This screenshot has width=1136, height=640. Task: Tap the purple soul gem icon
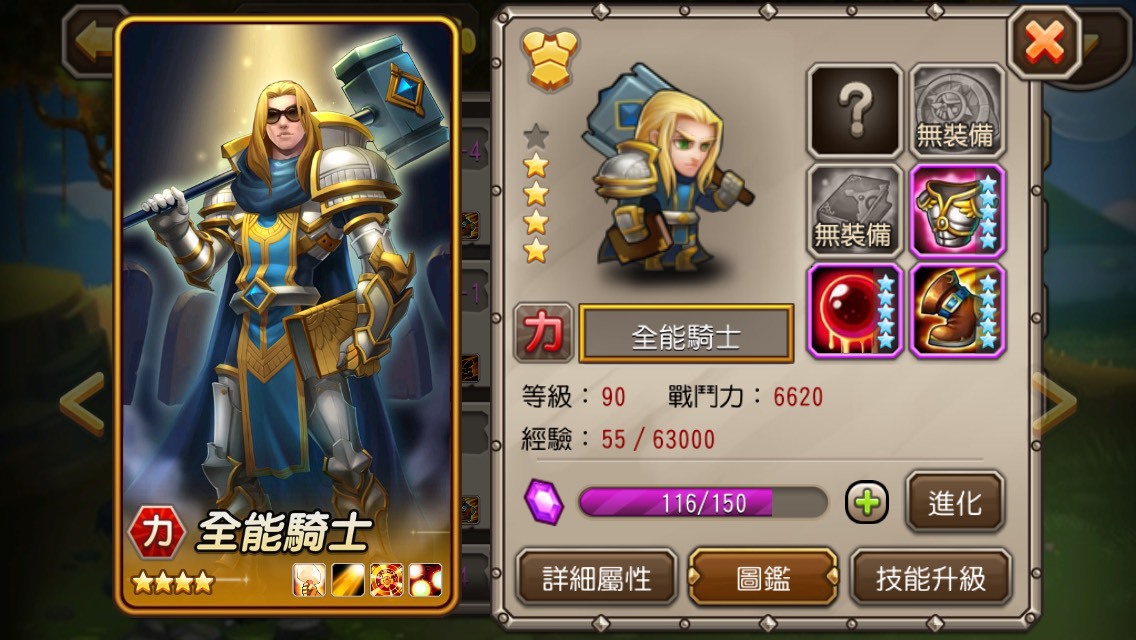(544, 502)
